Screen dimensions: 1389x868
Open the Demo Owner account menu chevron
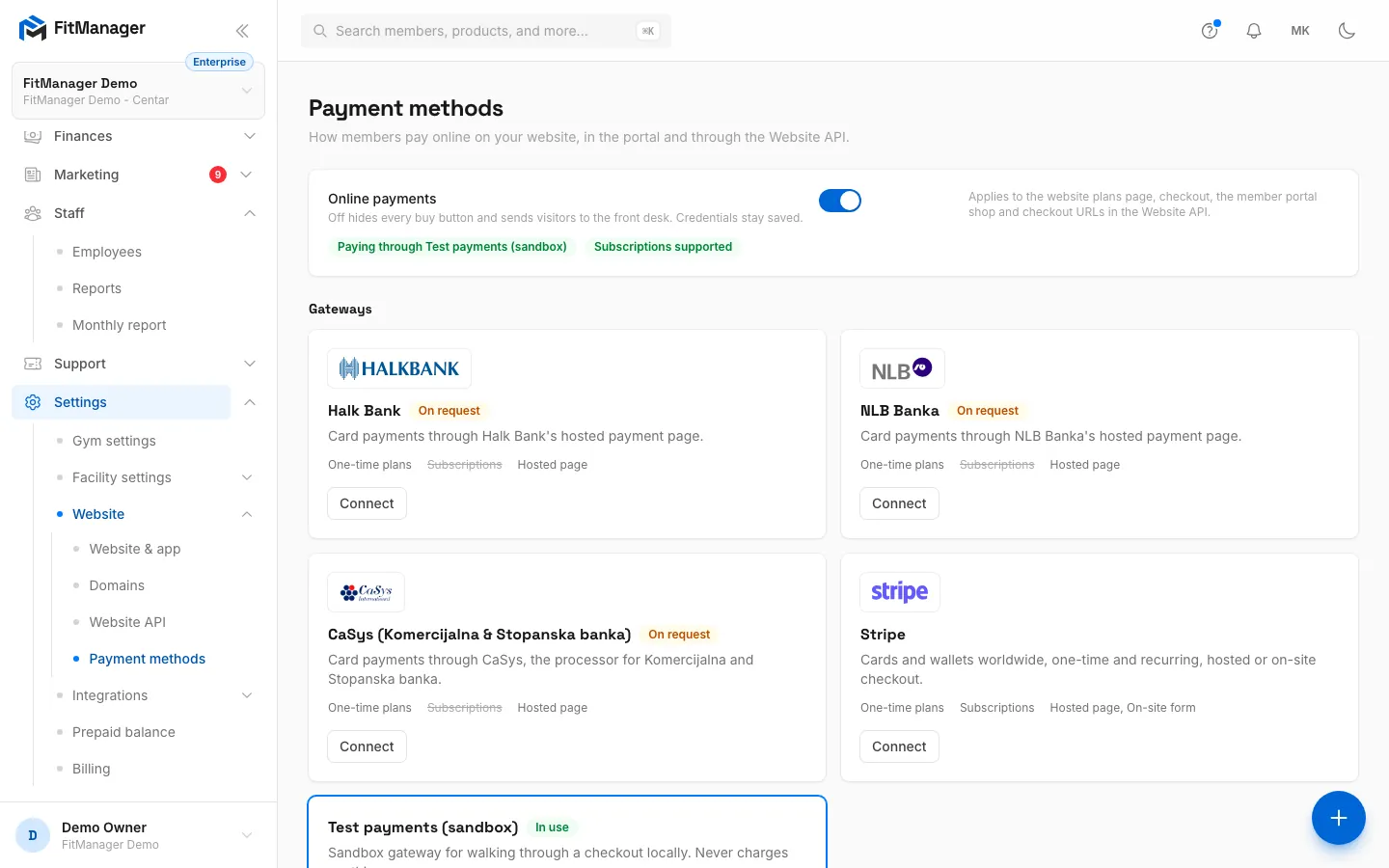point(247,835)
